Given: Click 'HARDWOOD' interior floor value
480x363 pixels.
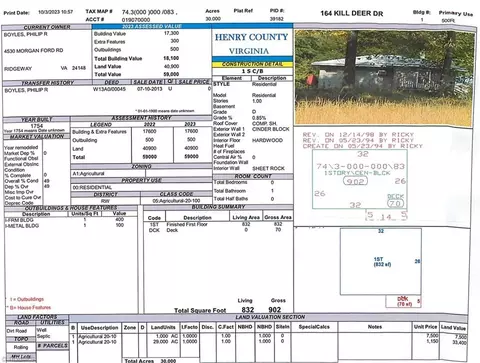Looking at the screenshot, I should (x=267, y=140).
